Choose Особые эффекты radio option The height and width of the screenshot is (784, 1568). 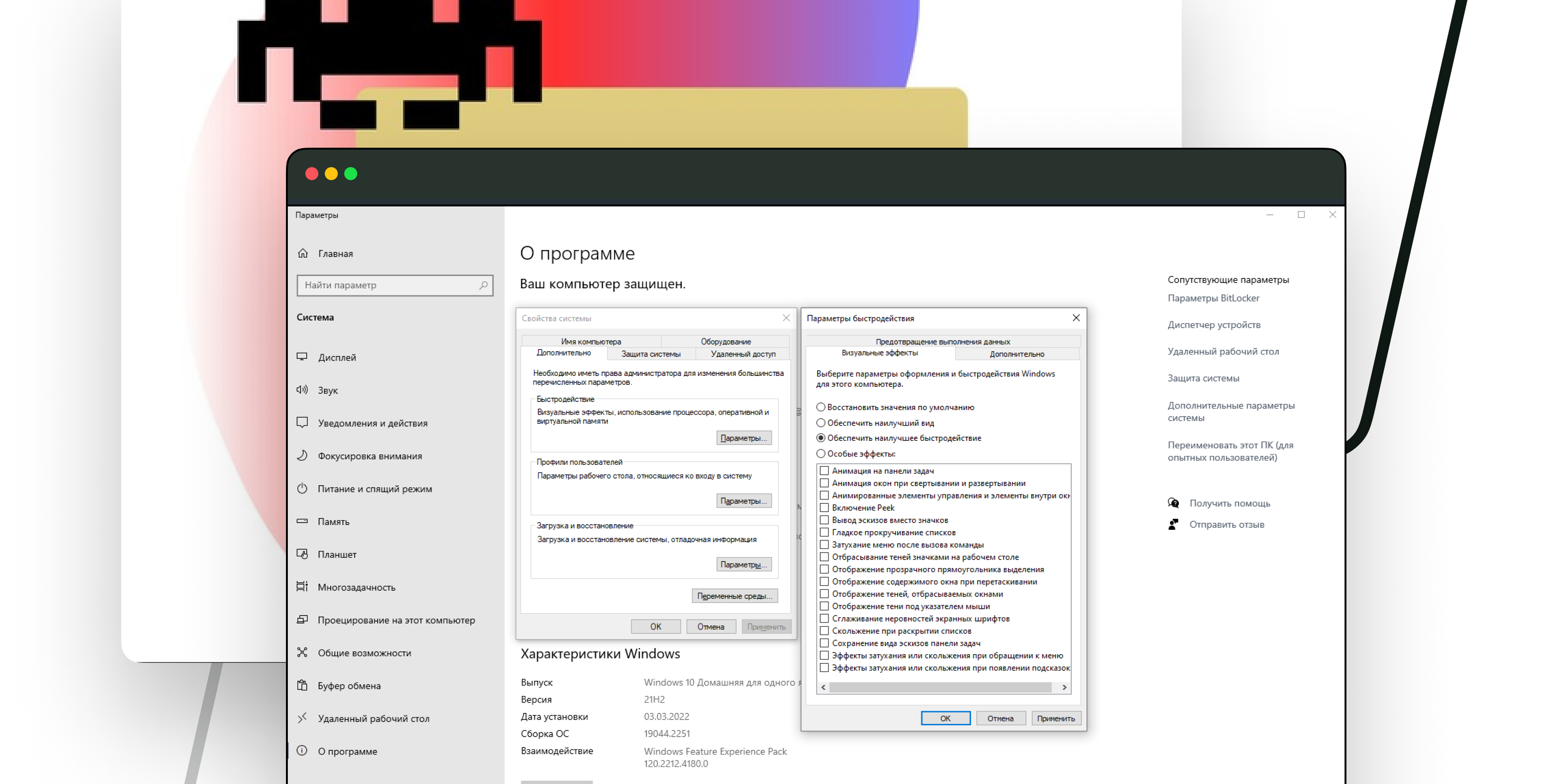[x=820, y=454]
